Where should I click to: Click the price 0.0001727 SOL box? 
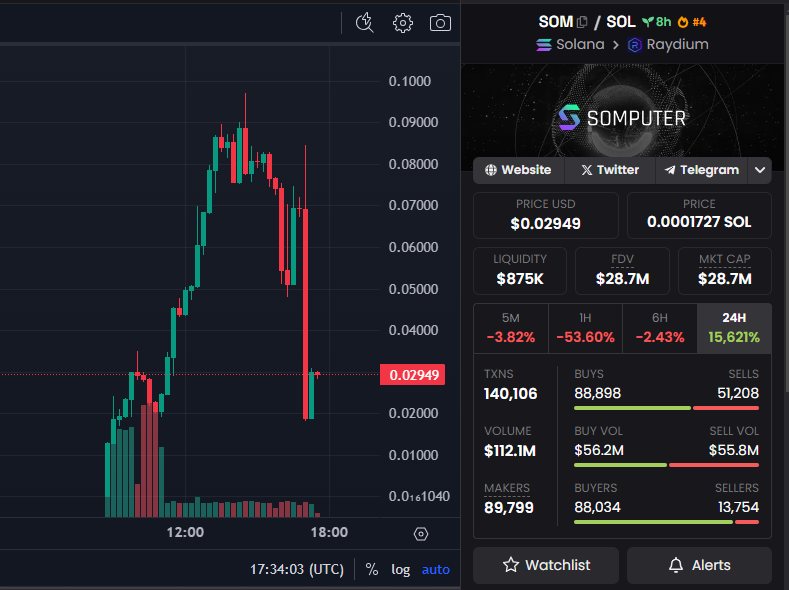click(x=699, y=215)
